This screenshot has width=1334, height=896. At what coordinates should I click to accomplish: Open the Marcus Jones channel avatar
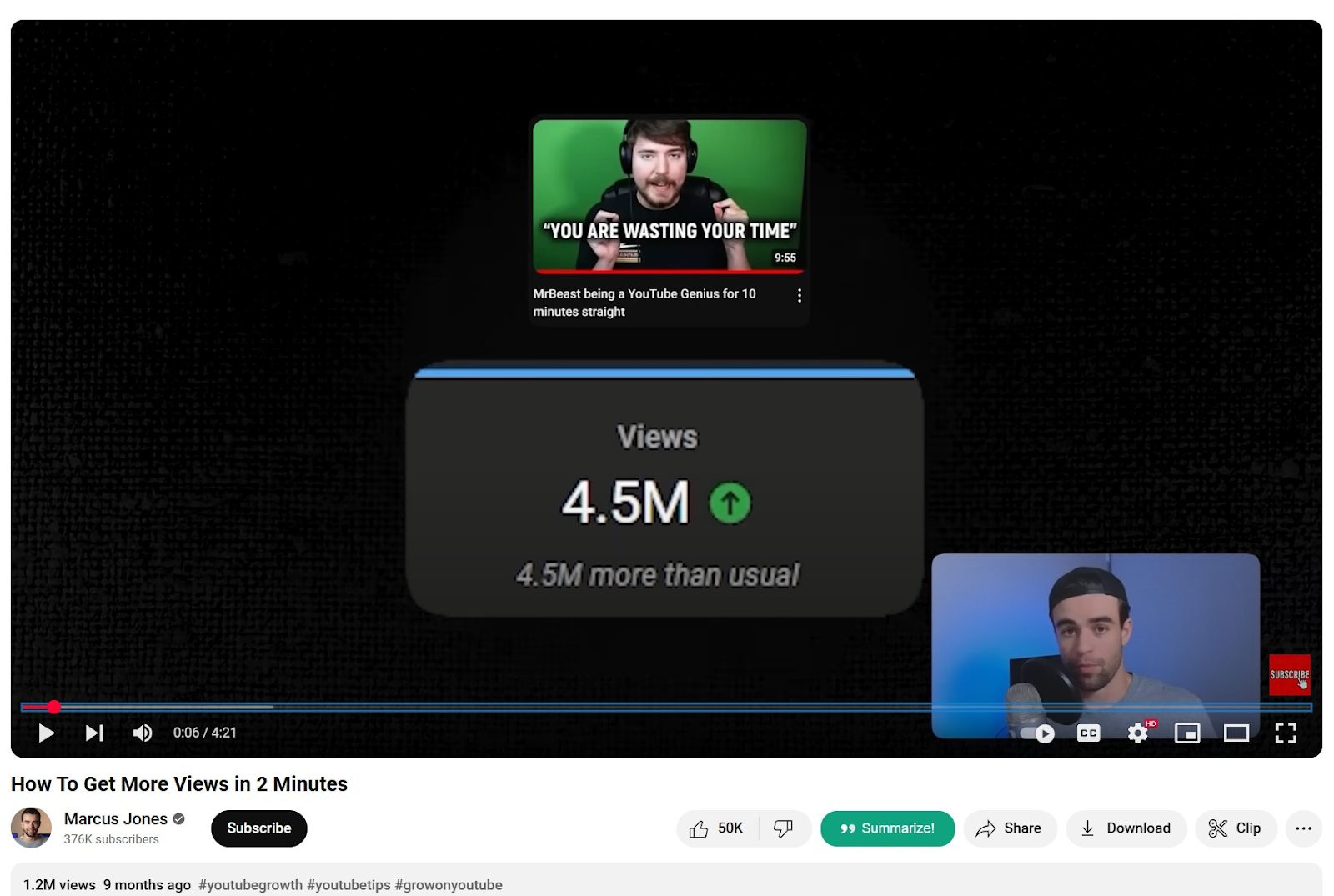31,828
